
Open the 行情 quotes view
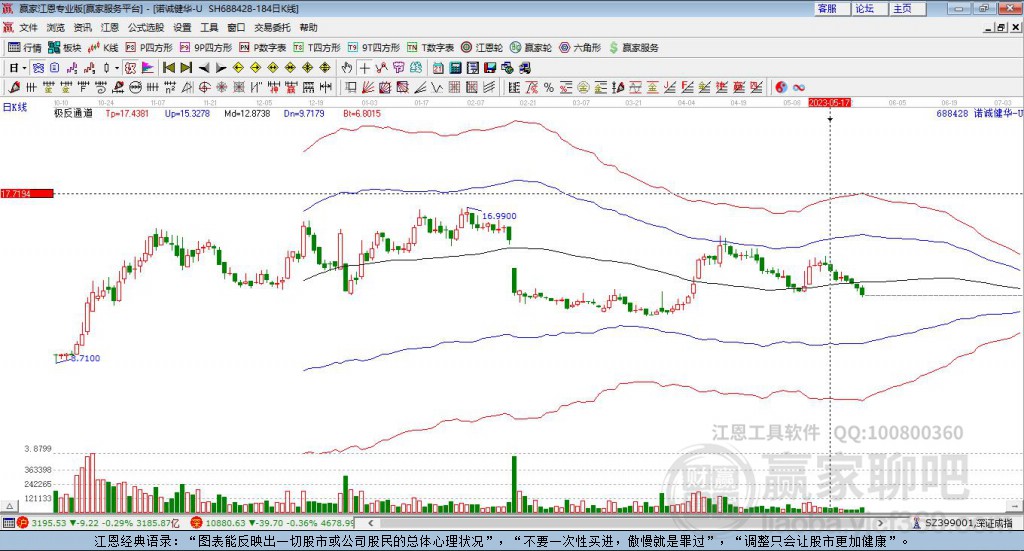[x=24, y=48]
